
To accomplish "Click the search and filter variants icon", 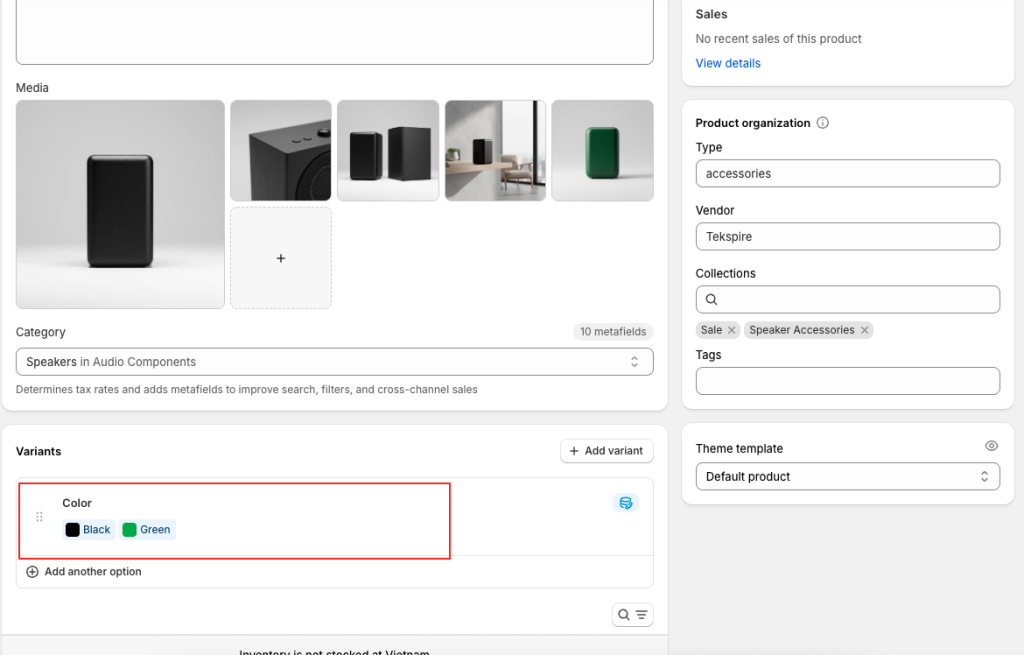I will (632, 615).
